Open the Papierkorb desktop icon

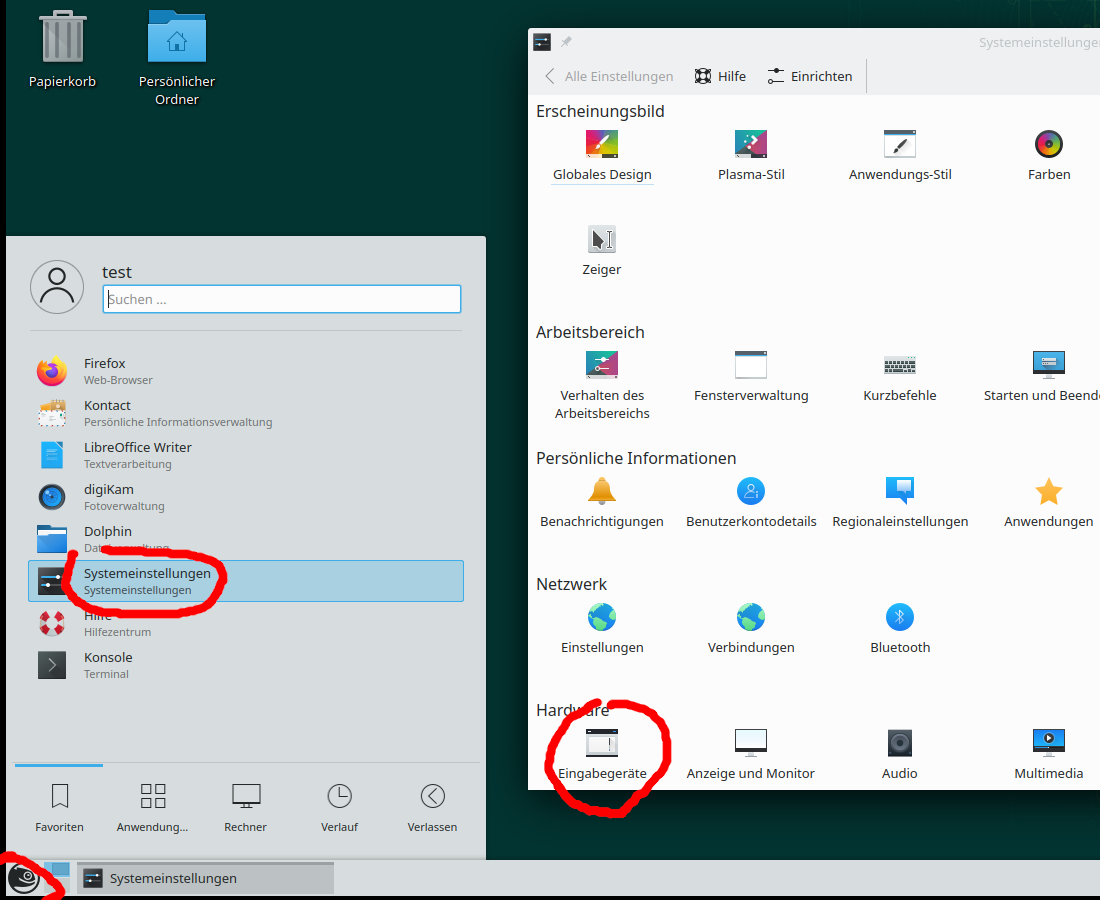tap(62, 49)
